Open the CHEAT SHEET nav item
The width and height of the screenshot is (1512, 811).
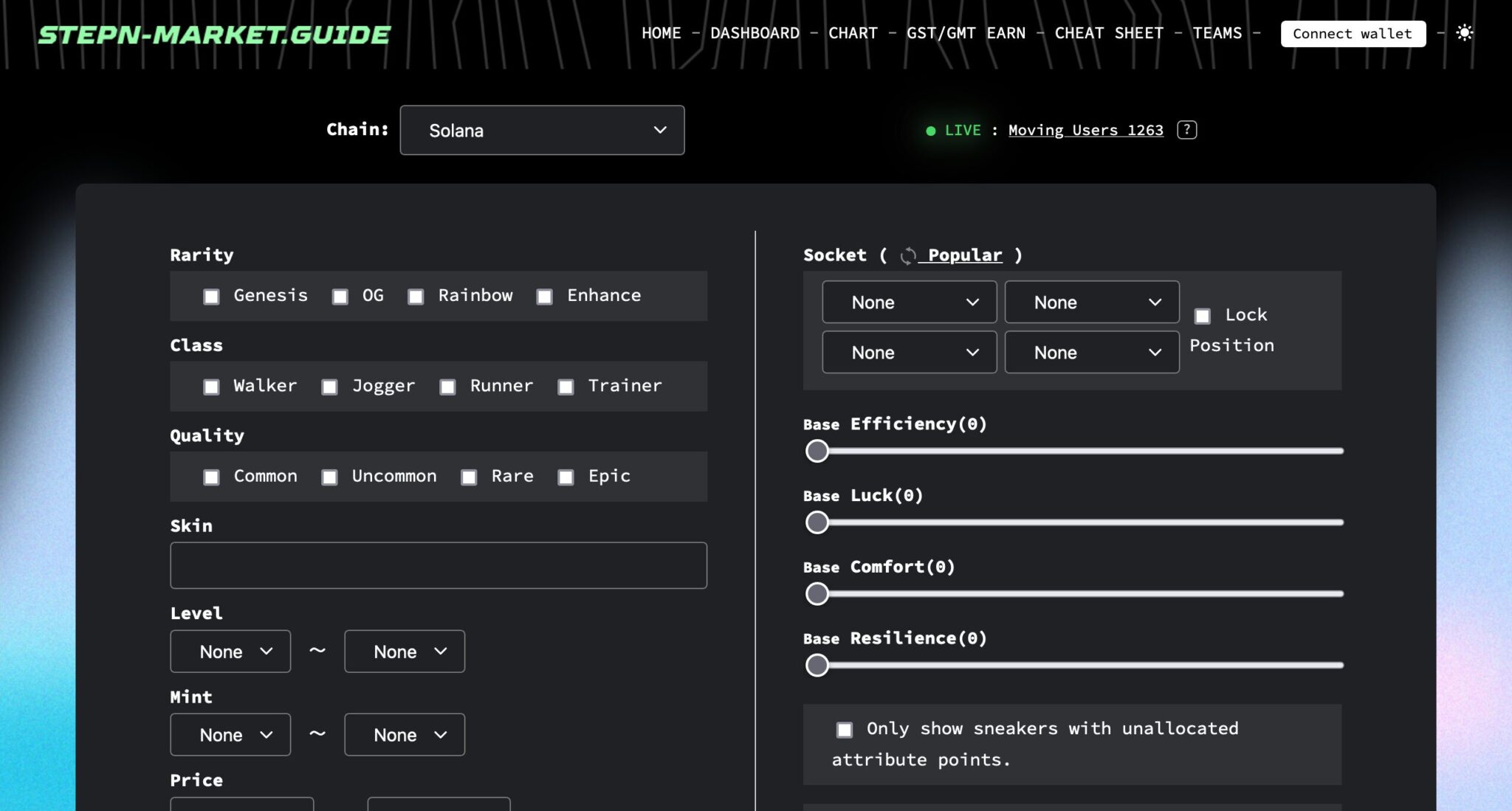point(1108,33)
